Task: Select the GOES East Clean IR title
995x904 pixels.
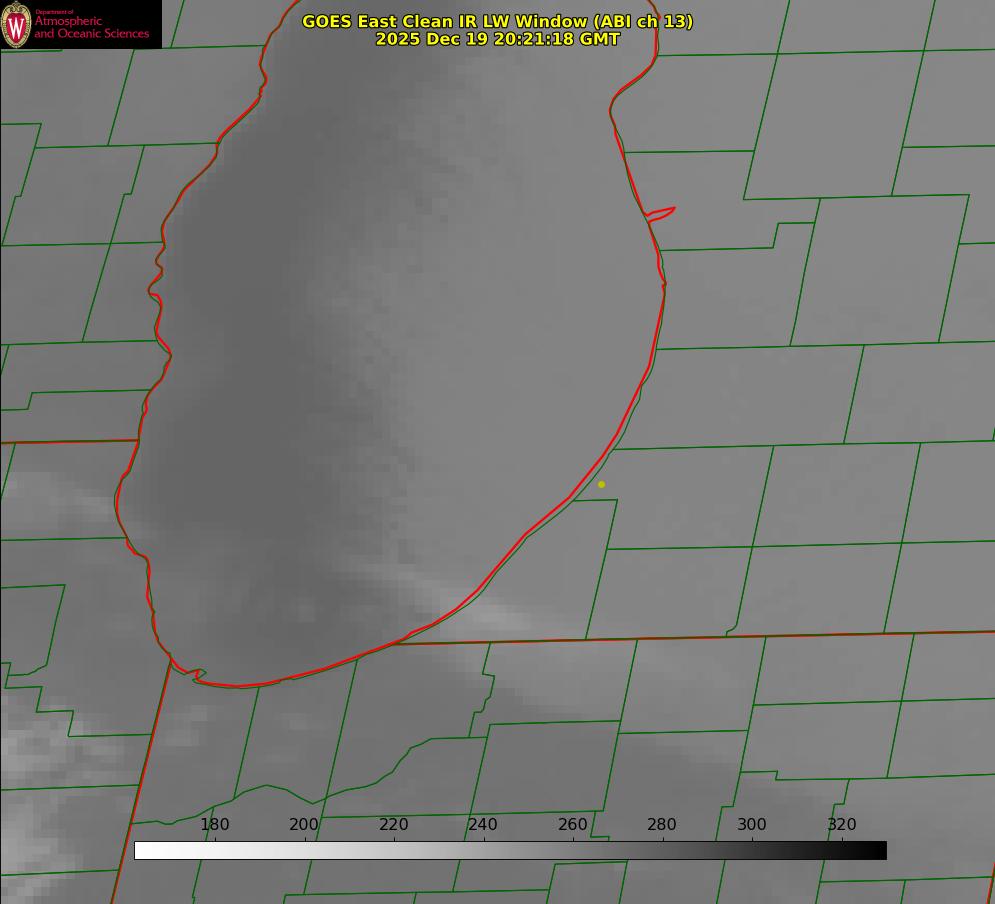Action: [x=497, y=21]
